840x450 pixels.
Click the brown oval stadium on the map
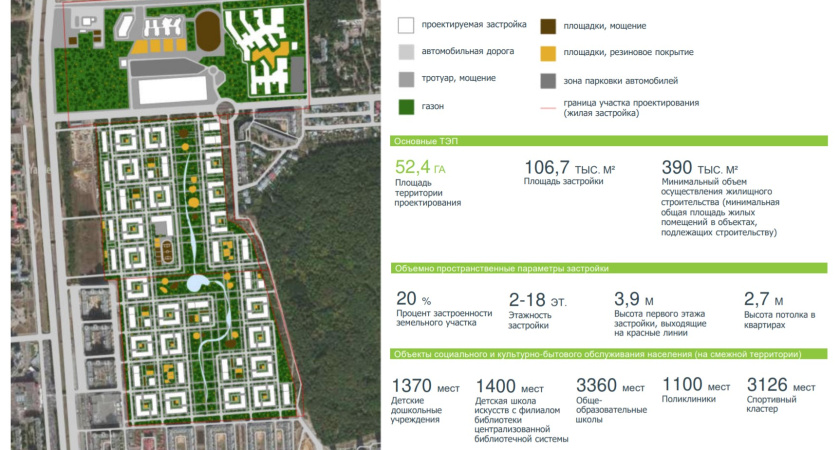point(207,33)
